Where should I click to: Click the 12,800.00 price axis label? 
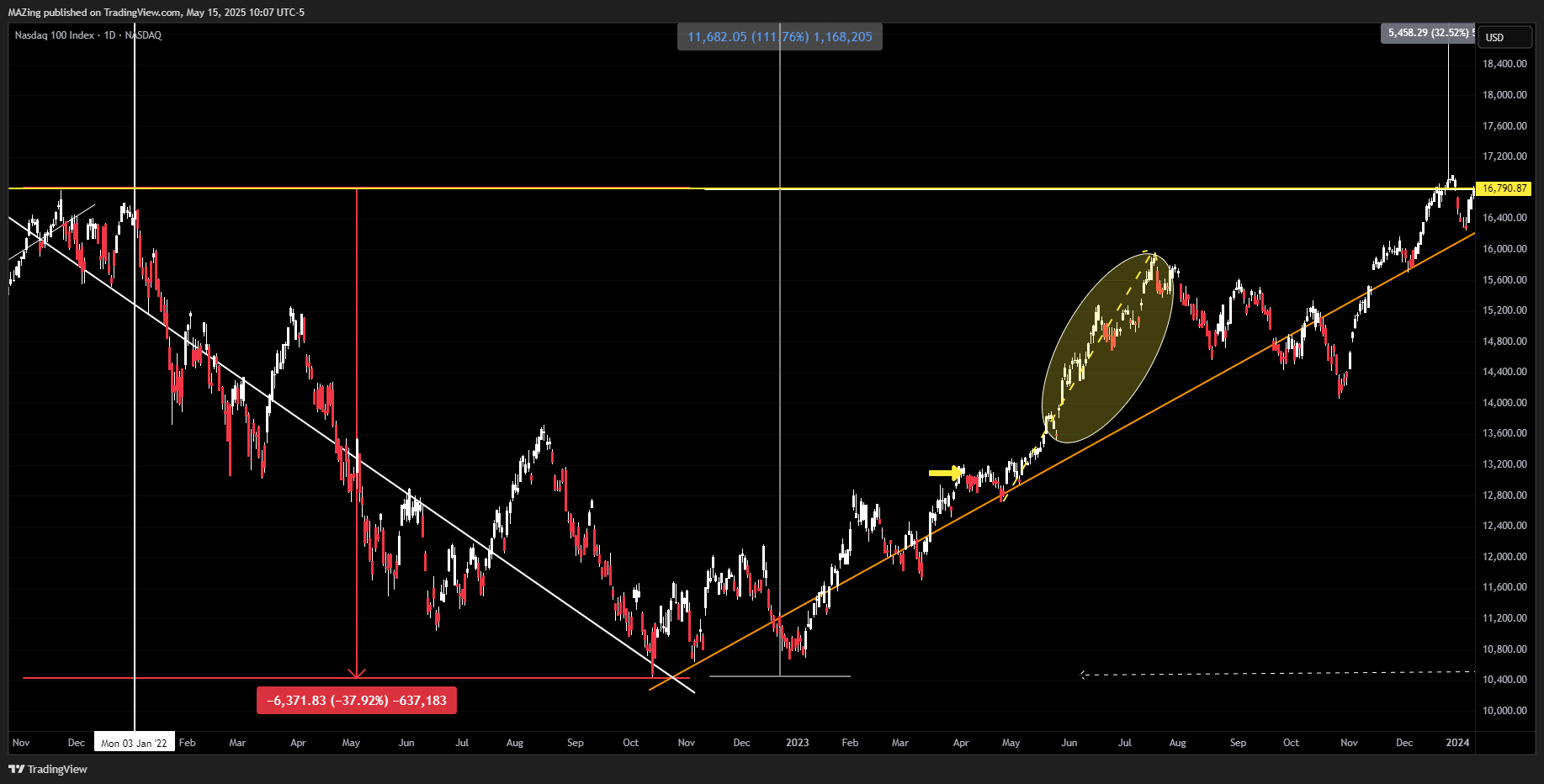[1504, 495]
